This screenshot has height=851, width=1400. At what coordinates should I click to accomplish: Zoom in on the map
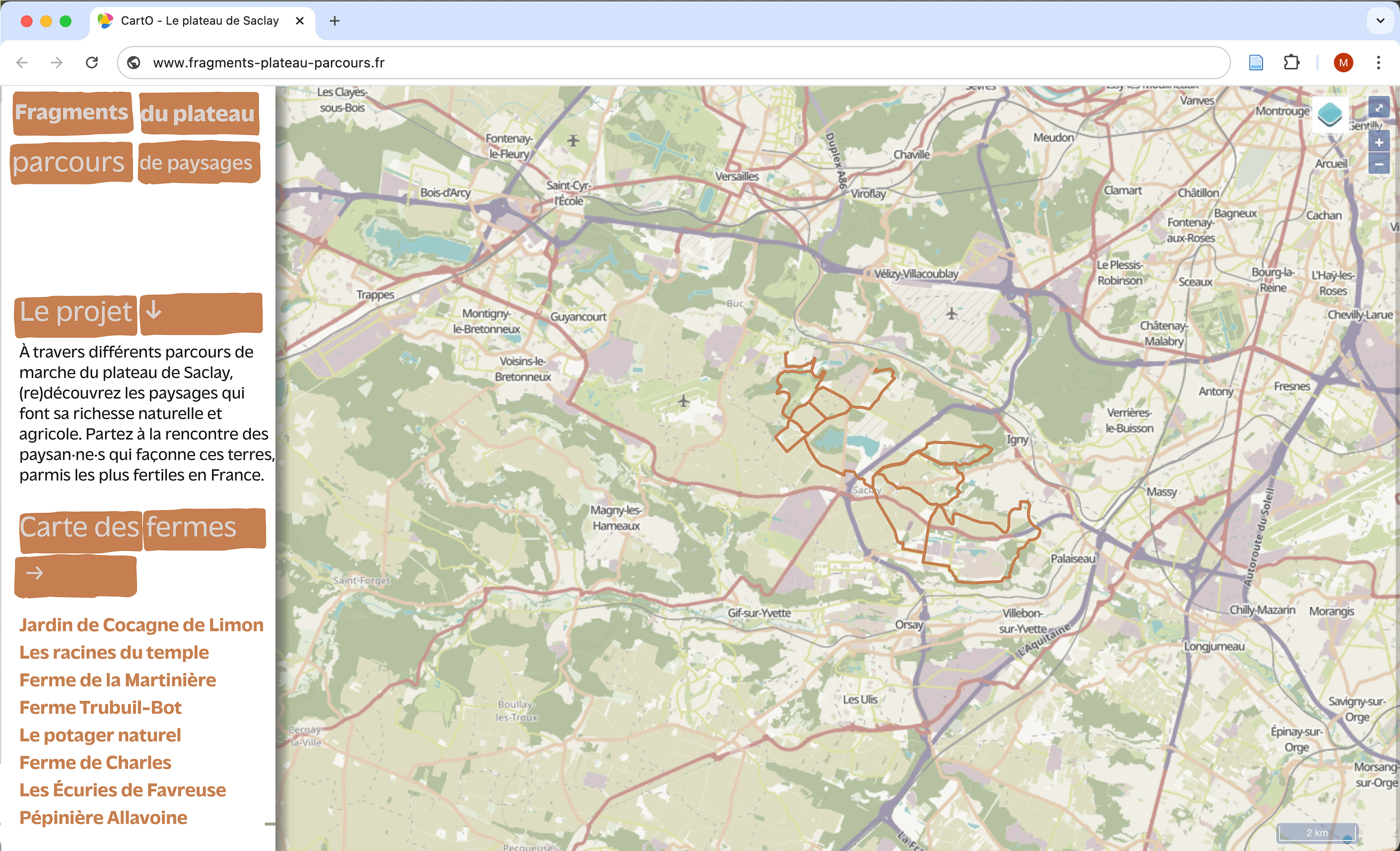pos(1378,142)
